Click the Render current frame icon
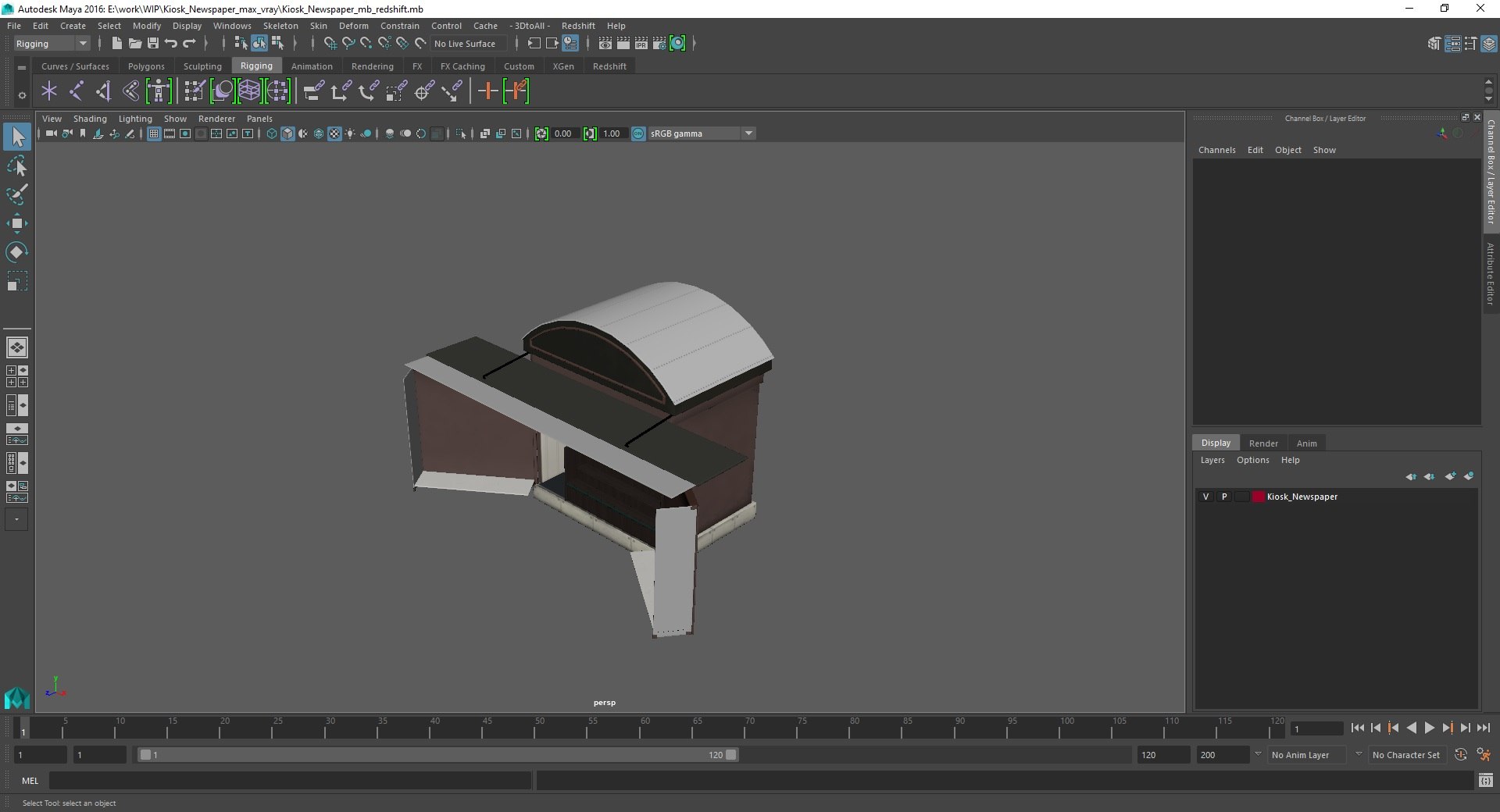The width and height of the screenshot is (1500, 812). click(623, 44)
